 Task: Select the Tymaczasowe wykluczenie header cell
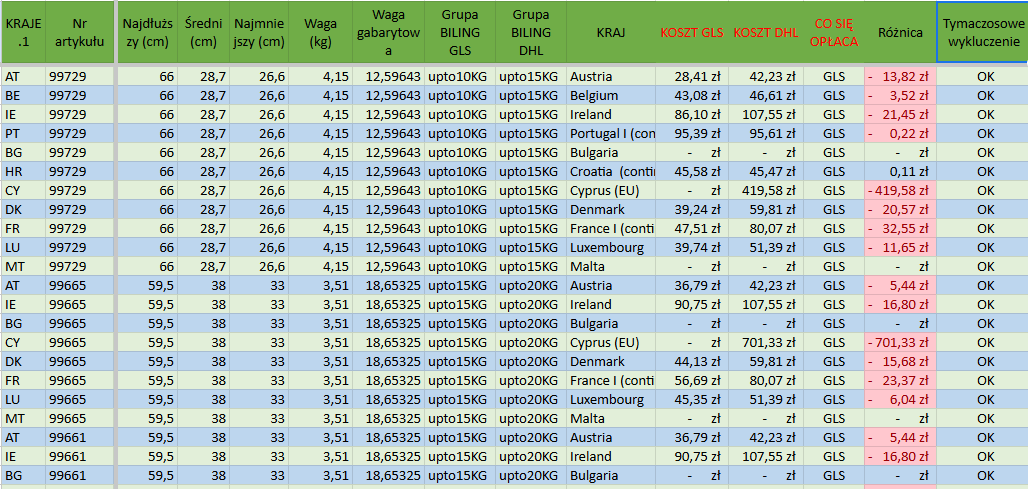click(983, 32)
